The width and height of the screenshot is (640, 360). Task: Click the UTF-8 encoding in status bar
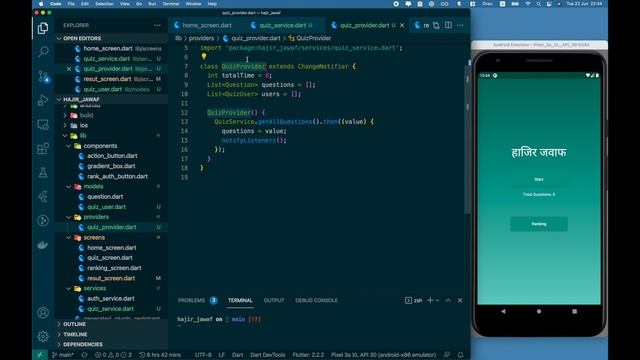(203, 355)
